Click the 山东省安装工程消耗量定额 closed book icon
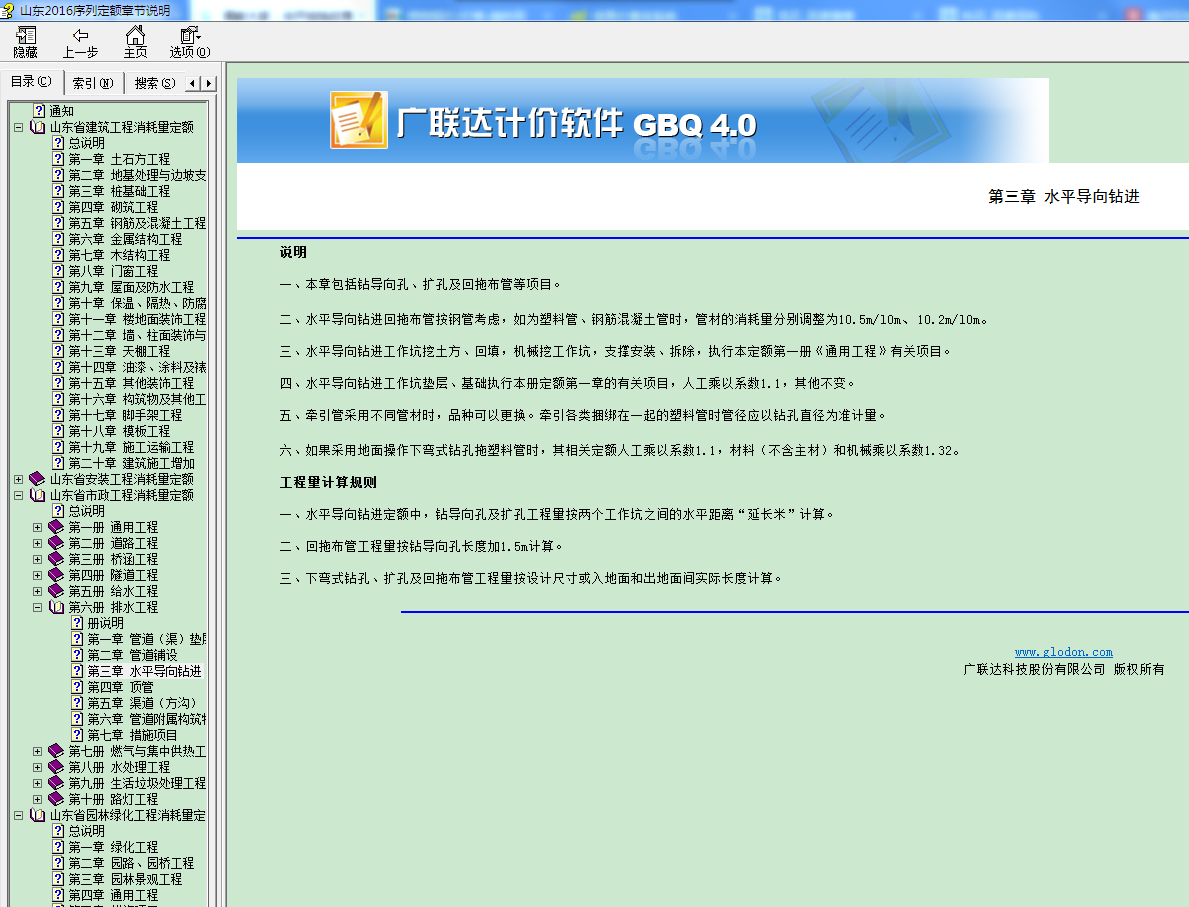Image resolution: width=1189 pixels, height=907 pixels. [37, 479]
